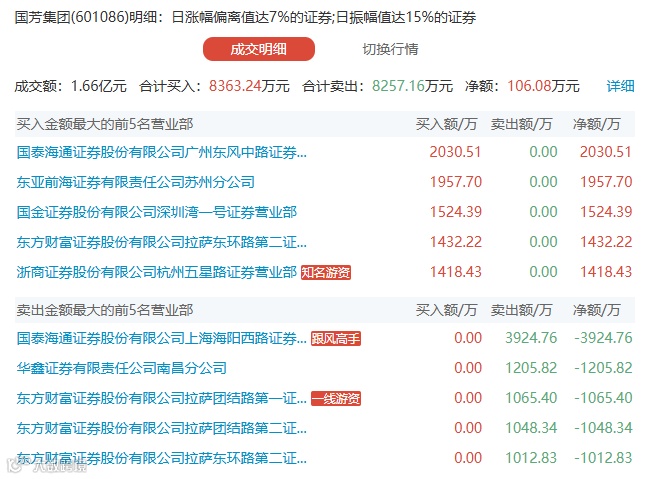Click the buy amount 1432.22 cell

(455, 242)
